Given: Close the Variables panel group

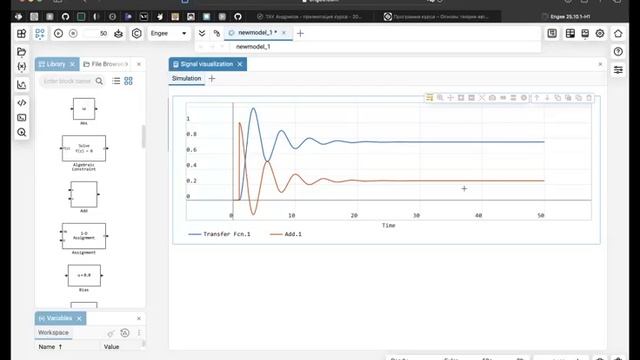Looking at the screenshot, I should tap(139, 318).
